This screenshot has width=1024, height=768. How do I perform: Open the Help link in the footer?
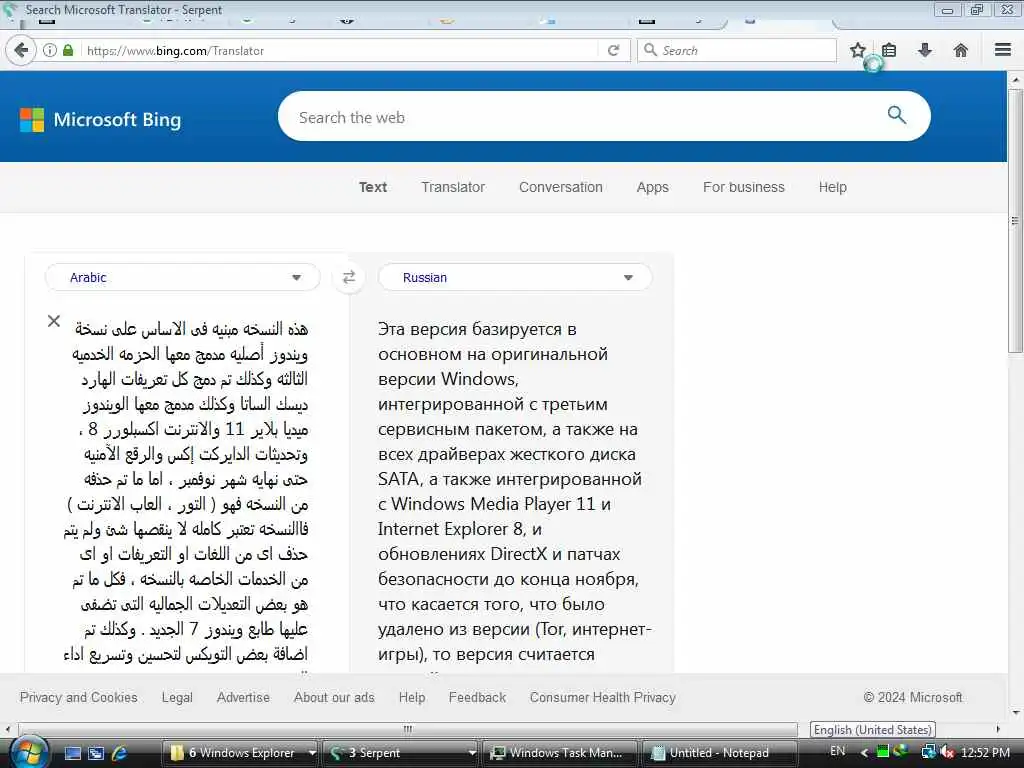(x=412, y=697)
